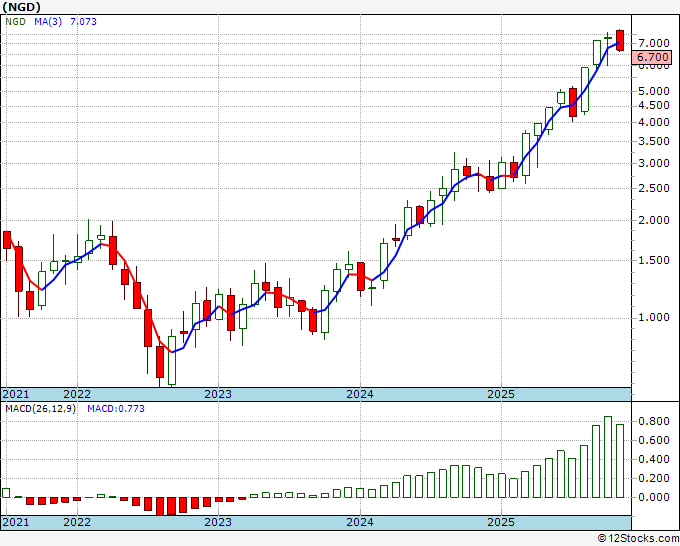Viewport: 680px width, 546px height.
Task: Click 2025 on the MACD panel time axis
Action: (501, 522)
